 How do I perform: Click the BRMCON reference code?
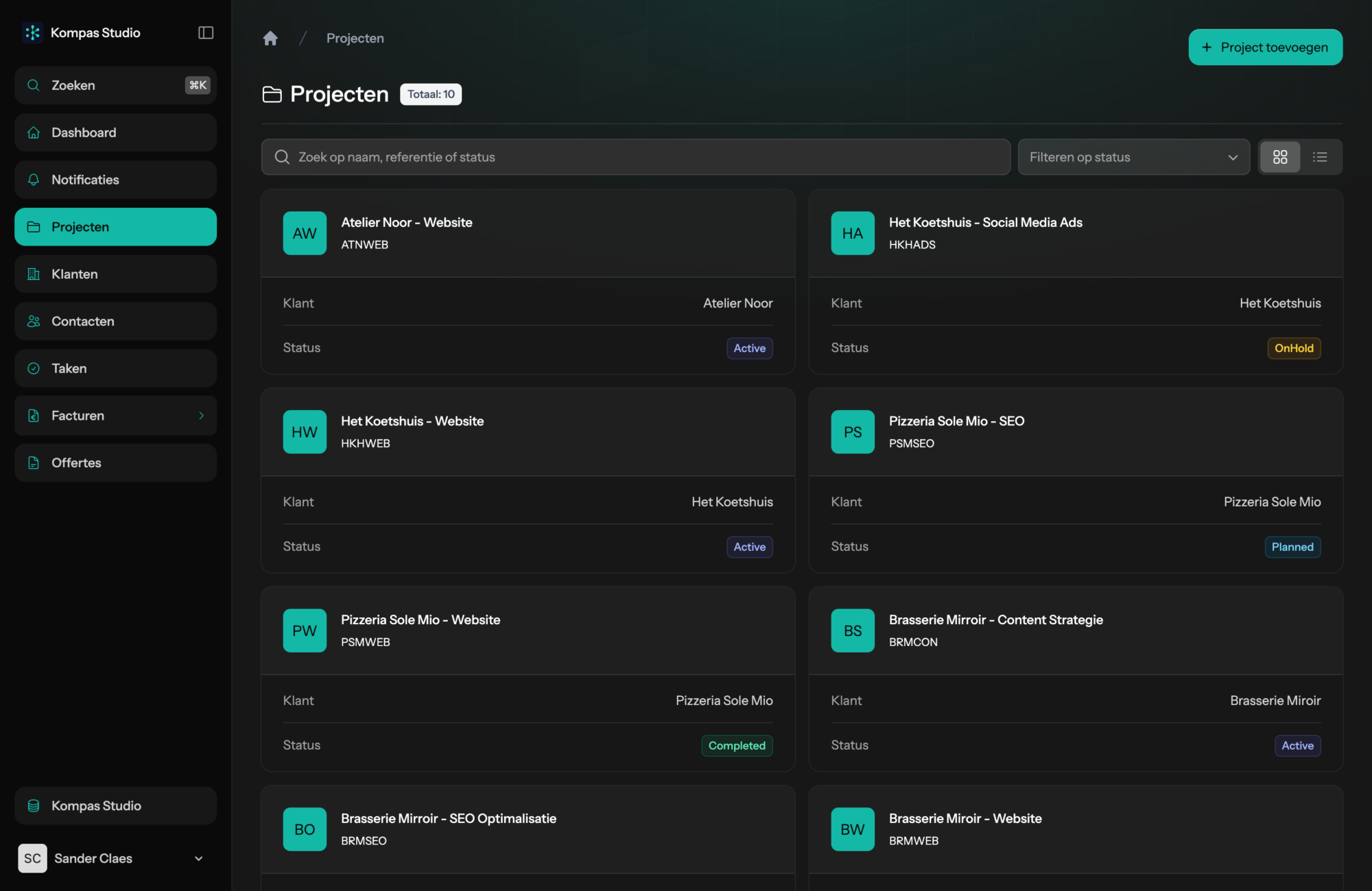[x=913, y=642]
